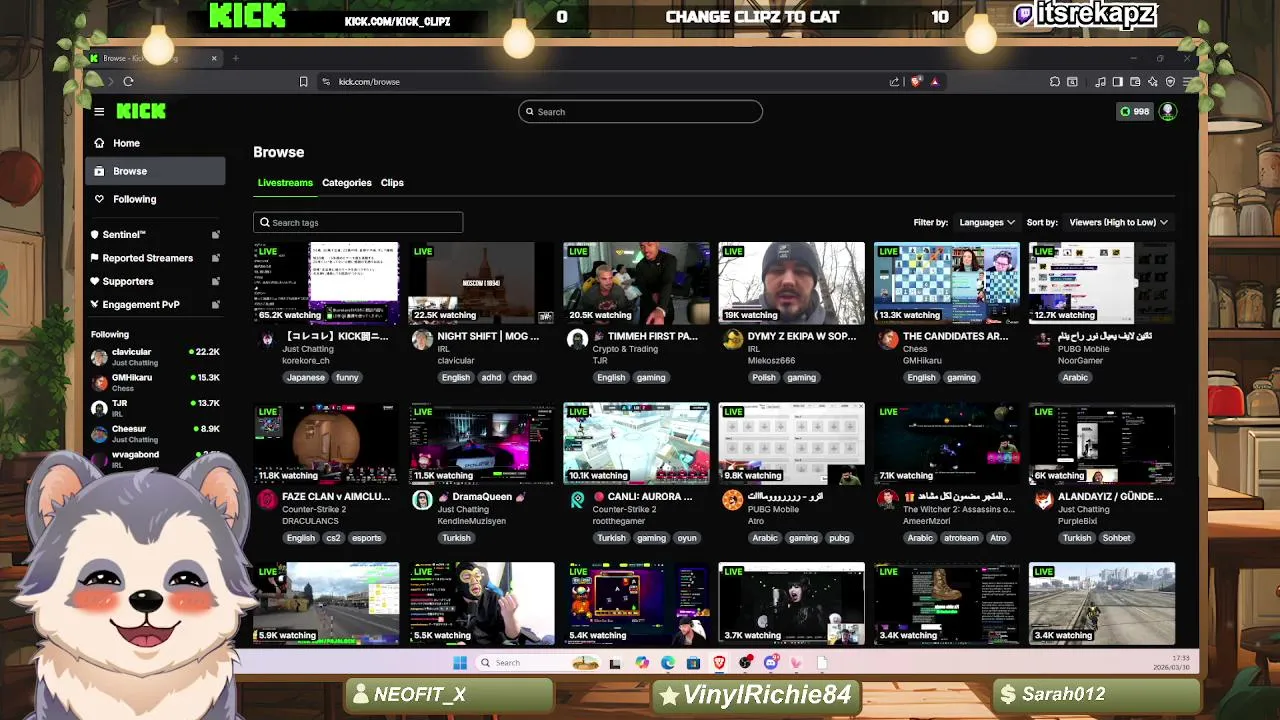Open Sentinel™ sidebar link

point(124,235)
